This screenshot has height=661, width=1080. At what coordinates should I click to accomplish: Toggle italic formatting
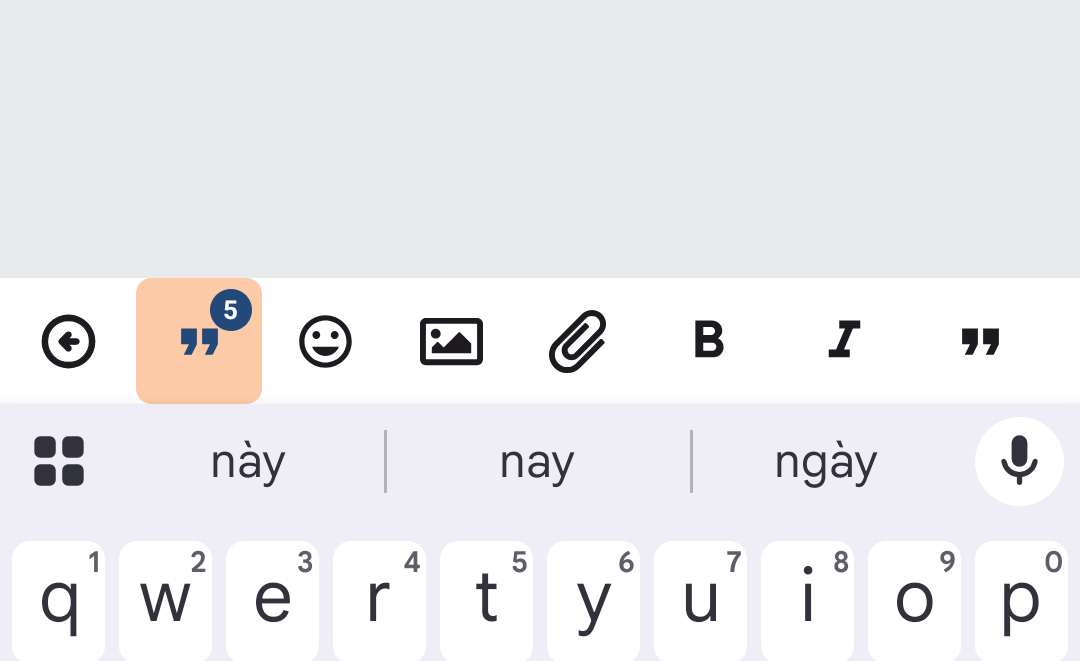point(844,339)
